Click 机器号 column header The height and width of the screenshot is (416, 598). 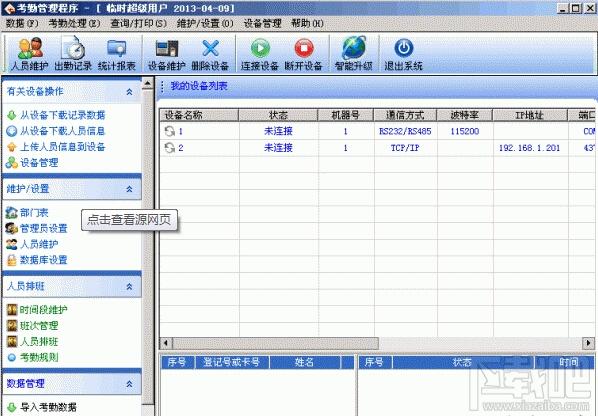[346, 115]
